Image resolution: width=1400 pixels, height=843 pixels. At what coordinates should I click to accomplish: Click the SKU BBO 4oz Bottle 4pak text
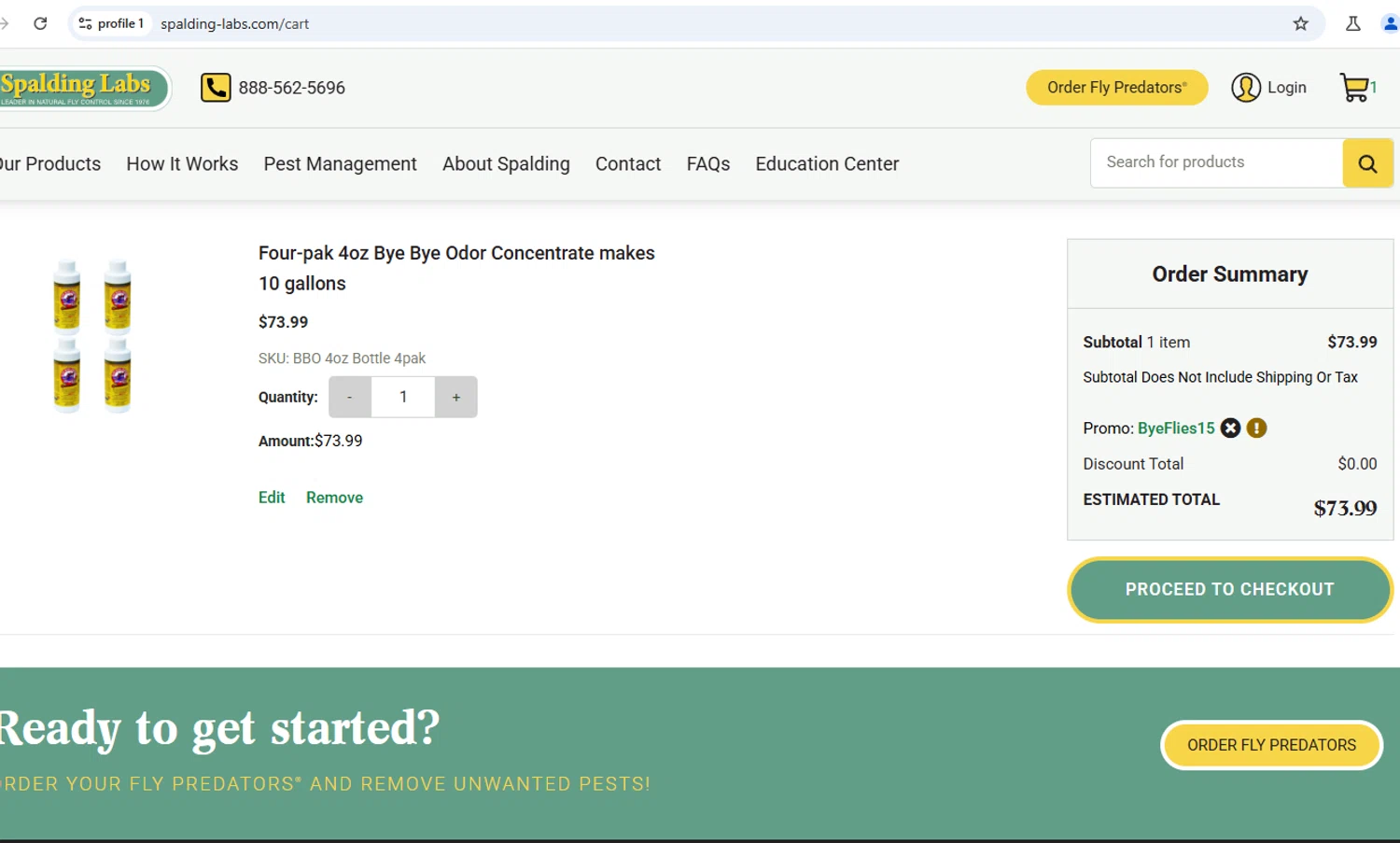[342, 358]
